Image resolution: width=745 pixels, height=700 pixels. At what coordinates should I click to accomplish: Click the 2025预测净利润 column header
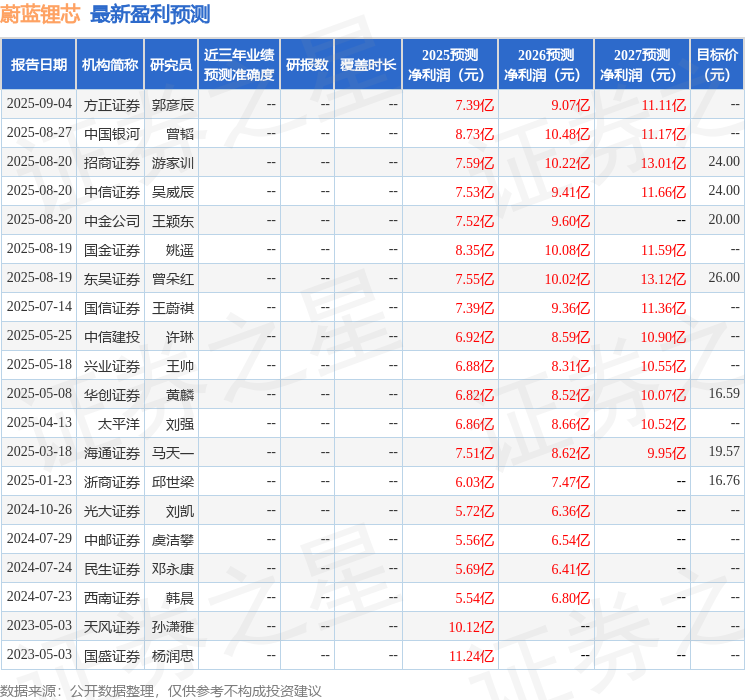[x=450, y=65]
